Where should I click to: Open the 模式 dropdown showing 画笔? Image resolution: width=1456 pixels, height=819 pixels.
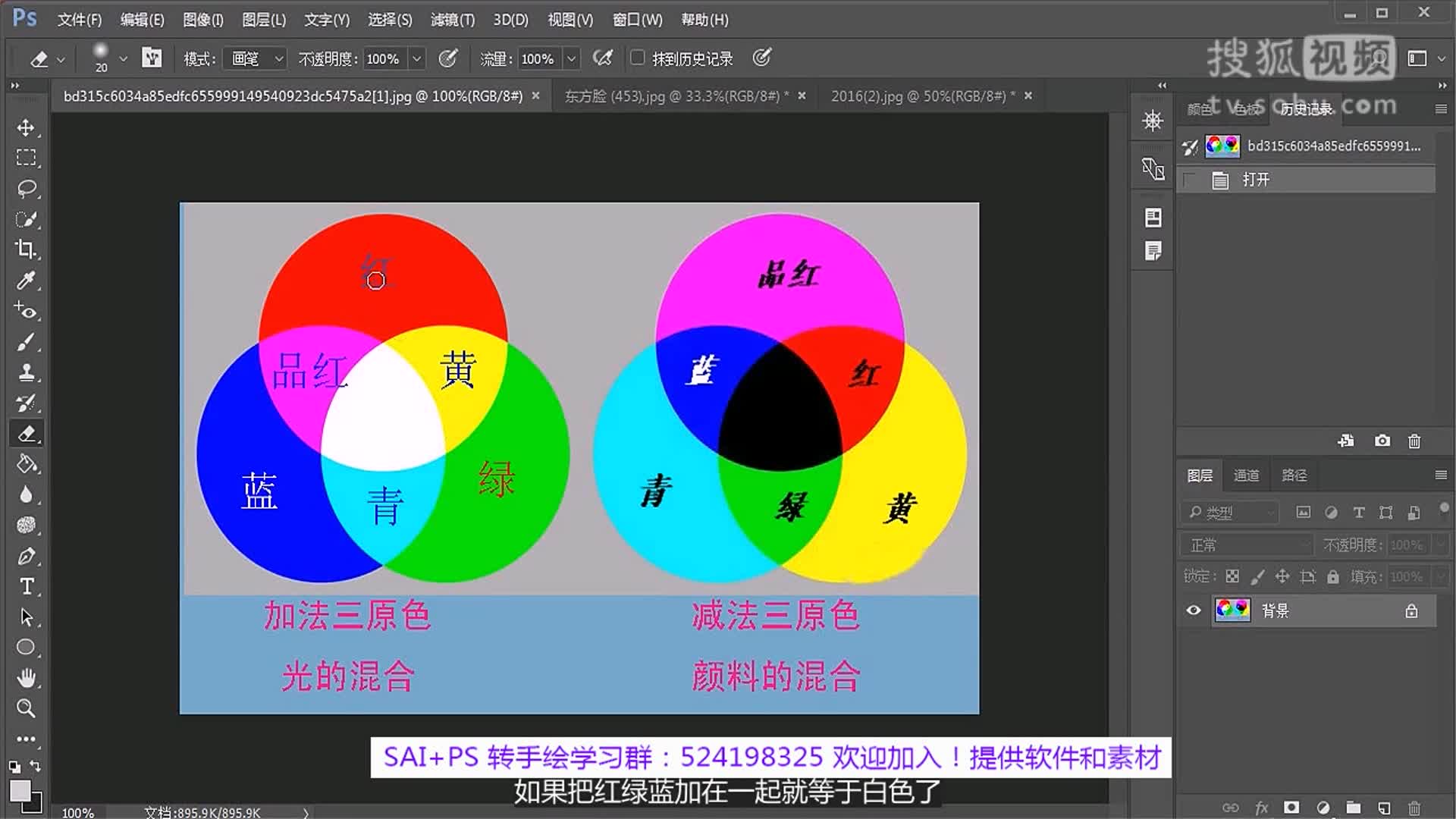[x=254, y=58]
